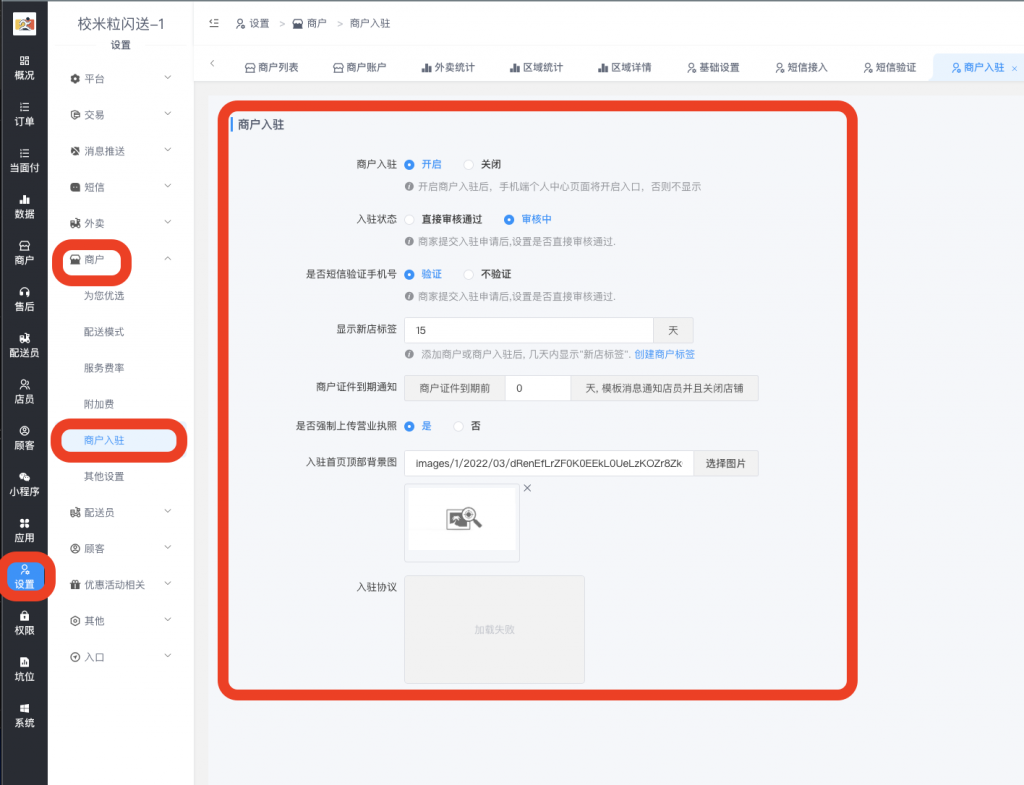Remove the uploaded background image thumbnail
Screen dimensions: 1024x785
pyautogui.click(x=527, y=488)
